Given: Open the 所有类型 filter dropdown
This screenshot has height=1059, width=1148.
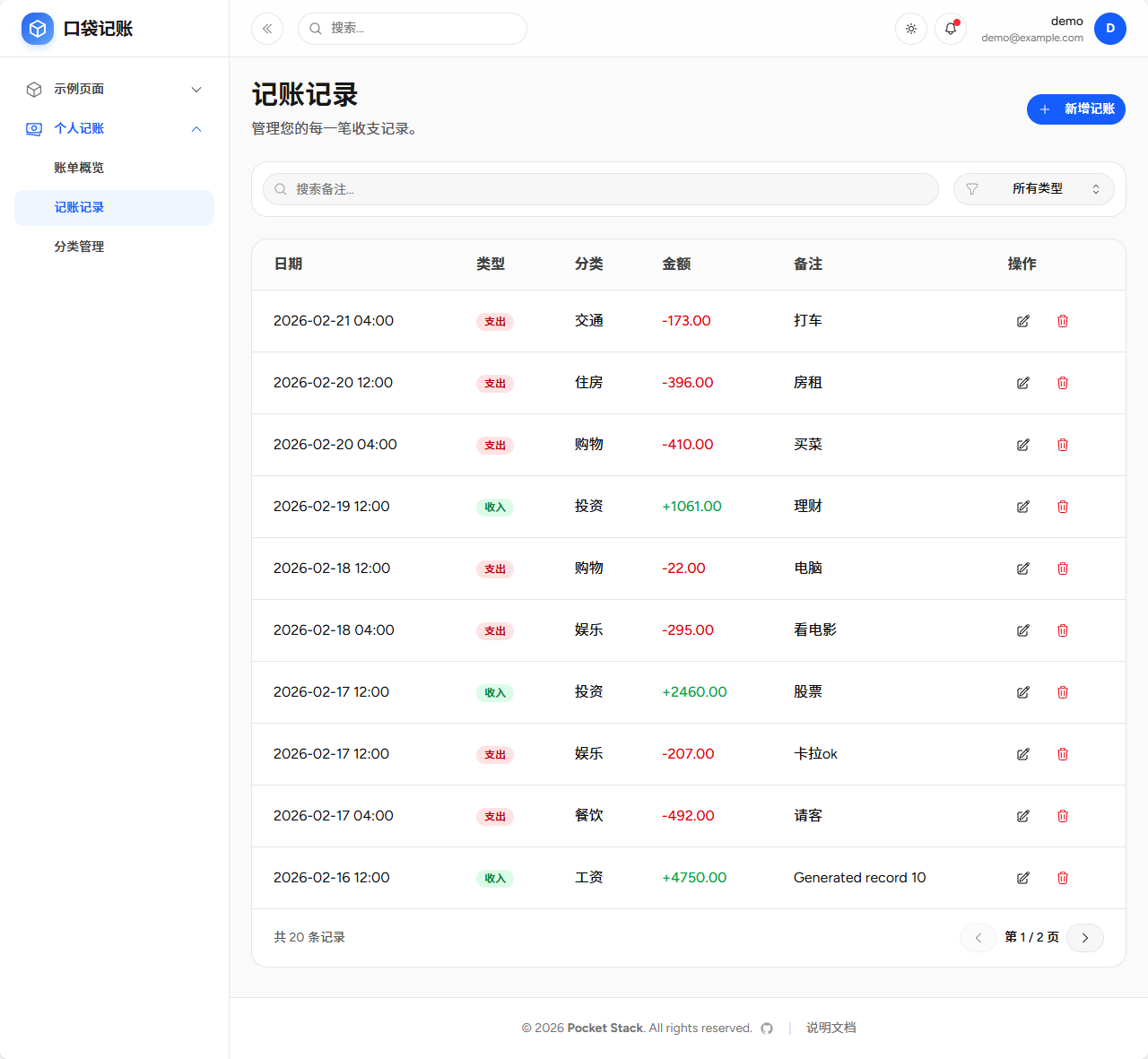Looking at the screenshot, I should pos(1033,189).
